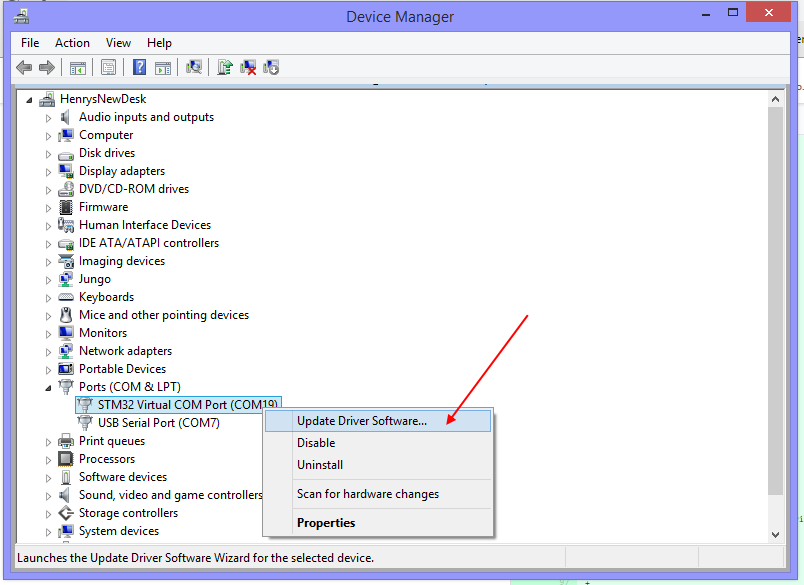Click the Forward navigation arrow
This screenshot has width=804, height=585.
46,67
